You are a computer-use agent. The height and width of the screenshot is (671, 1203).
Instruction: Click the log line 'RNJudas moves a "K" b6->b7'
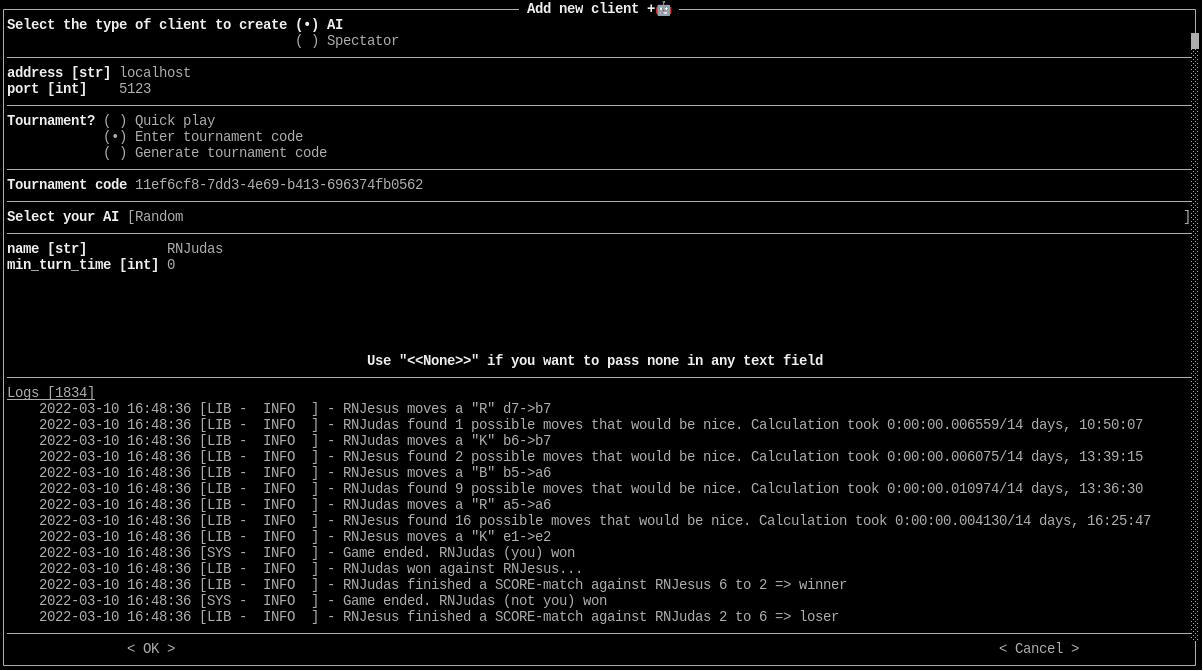click(x=295, y=441)
